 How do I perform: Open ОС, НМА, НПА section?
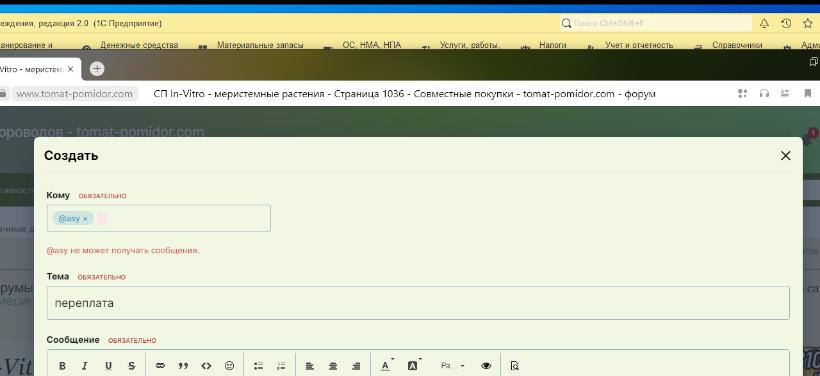pos(372,45)
